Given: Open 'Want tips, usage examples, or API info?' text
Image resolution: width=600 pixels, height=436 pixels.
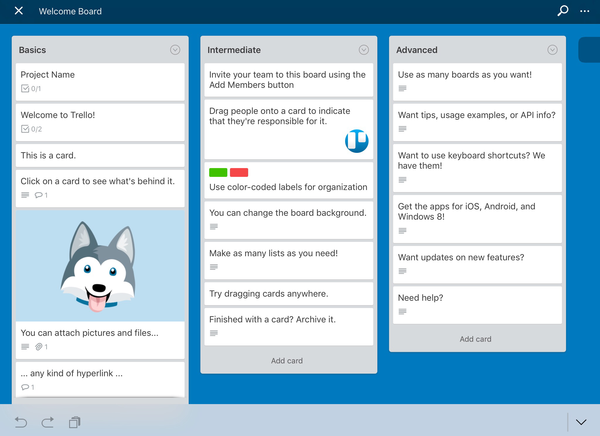Looking at the screenshot, I should tap(477, 115).
